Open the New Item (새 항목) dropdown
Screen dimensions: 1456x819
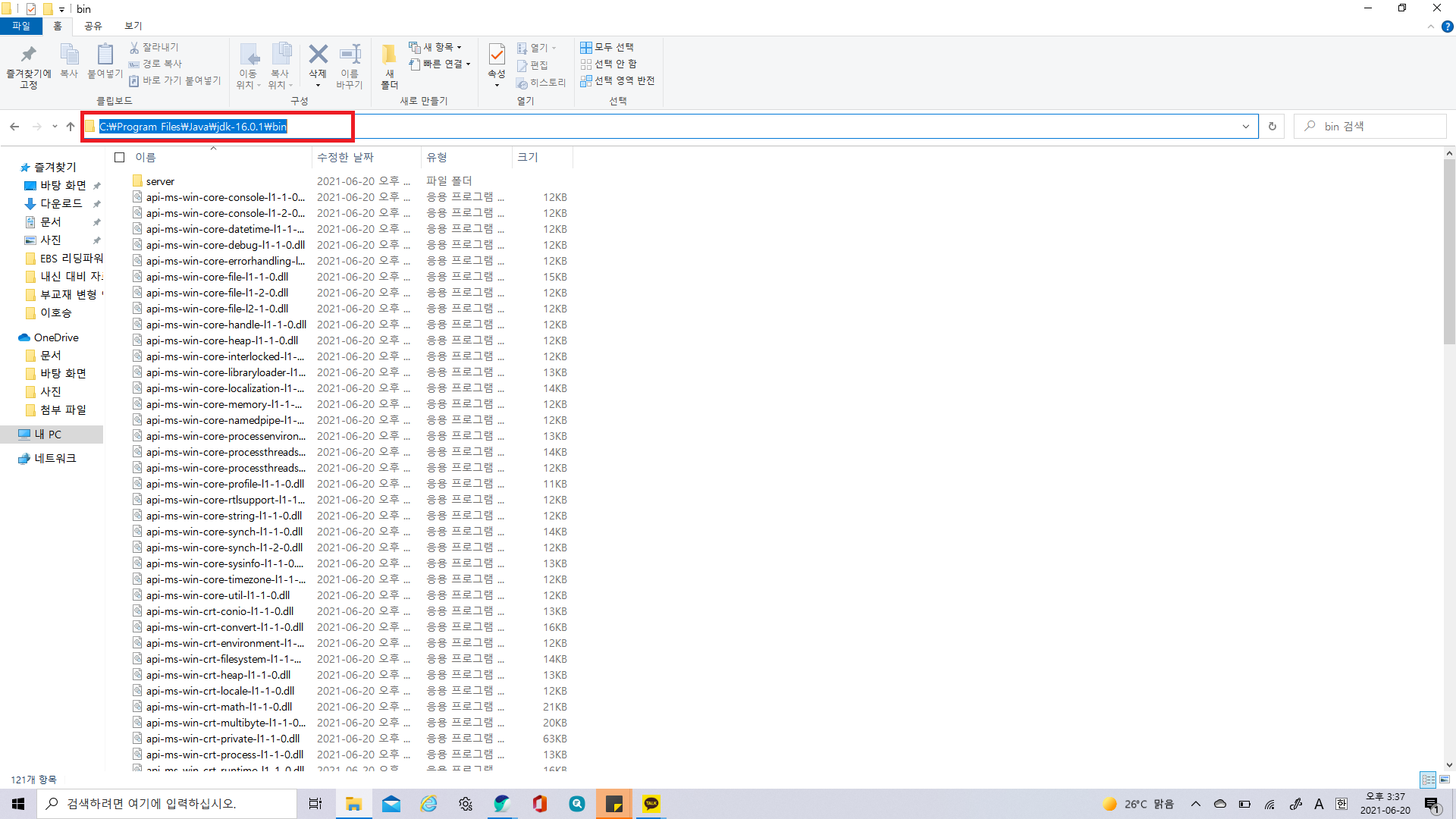(437, 47)
